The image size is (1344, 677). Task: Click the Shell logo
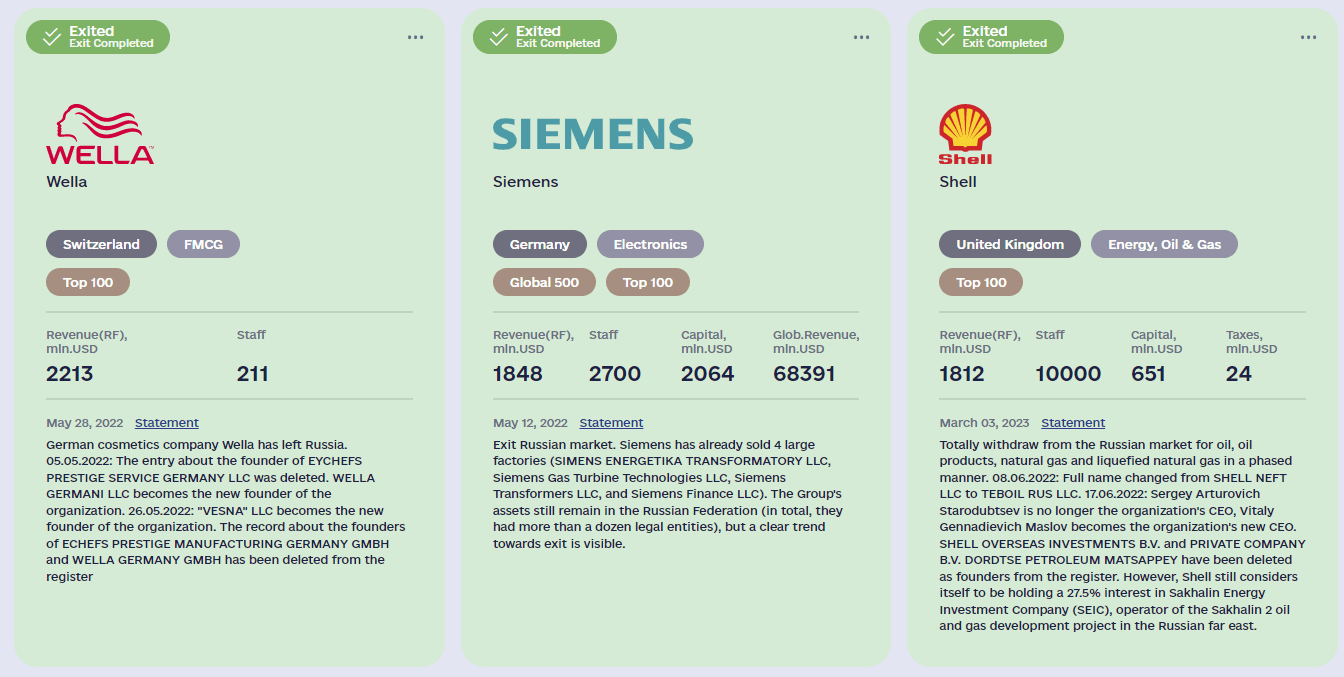pos(965,135)
